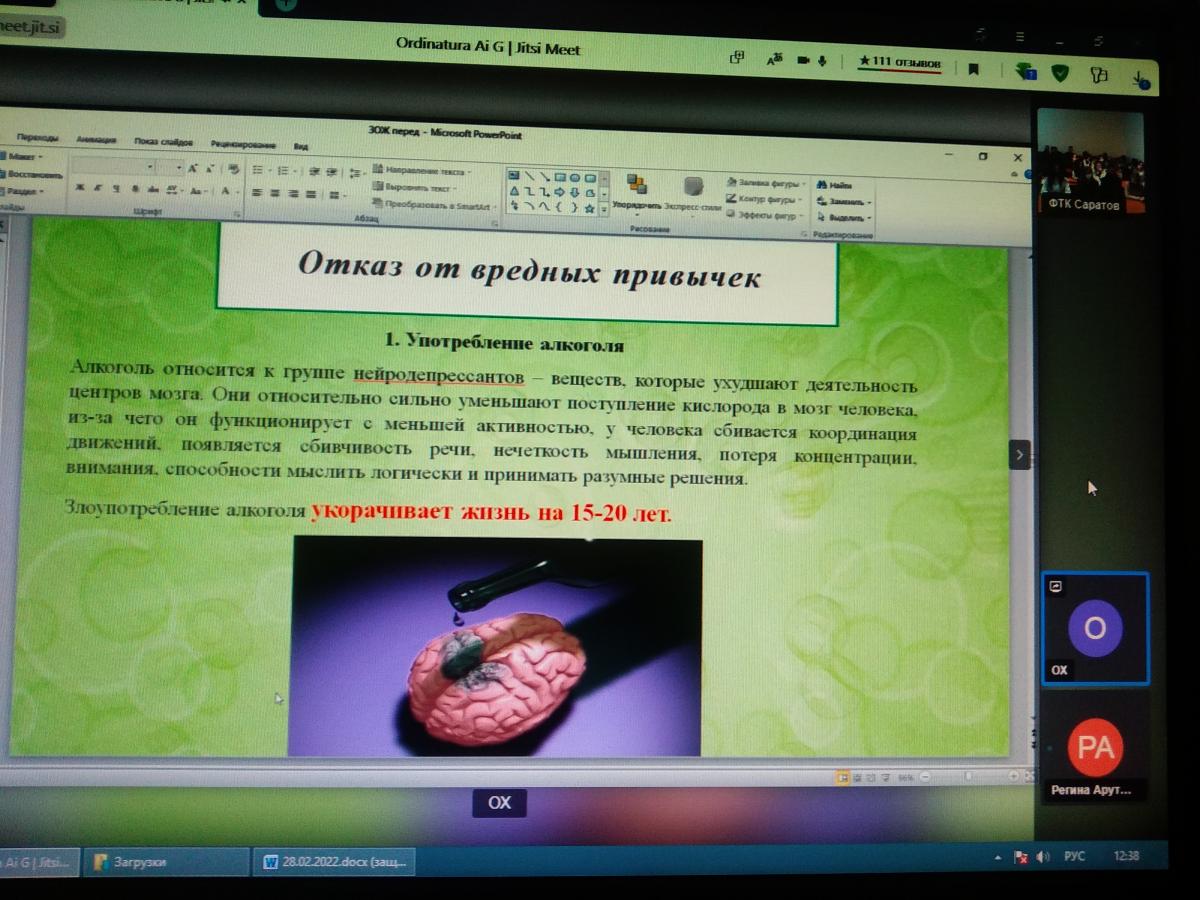Expand the shapes gallery more button
This screenshot has width=1200, height=900.
[604, 210]
